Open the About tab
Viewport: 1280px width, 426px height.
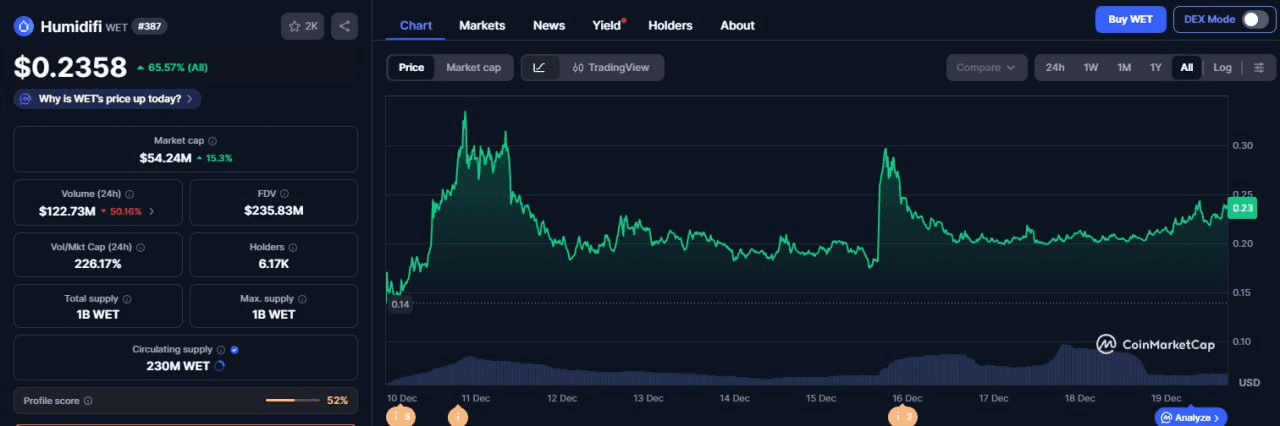tap(737, 25)
